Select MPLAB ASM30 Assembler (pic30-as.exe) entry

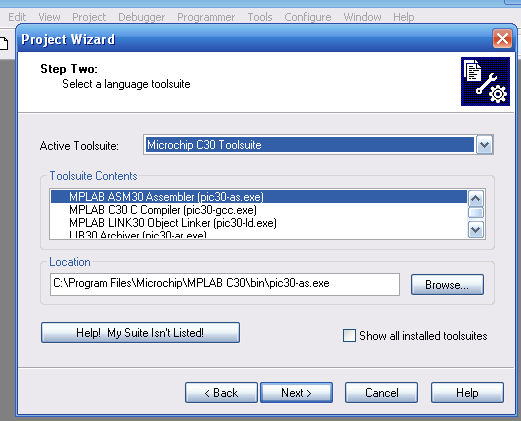point(259,197)
